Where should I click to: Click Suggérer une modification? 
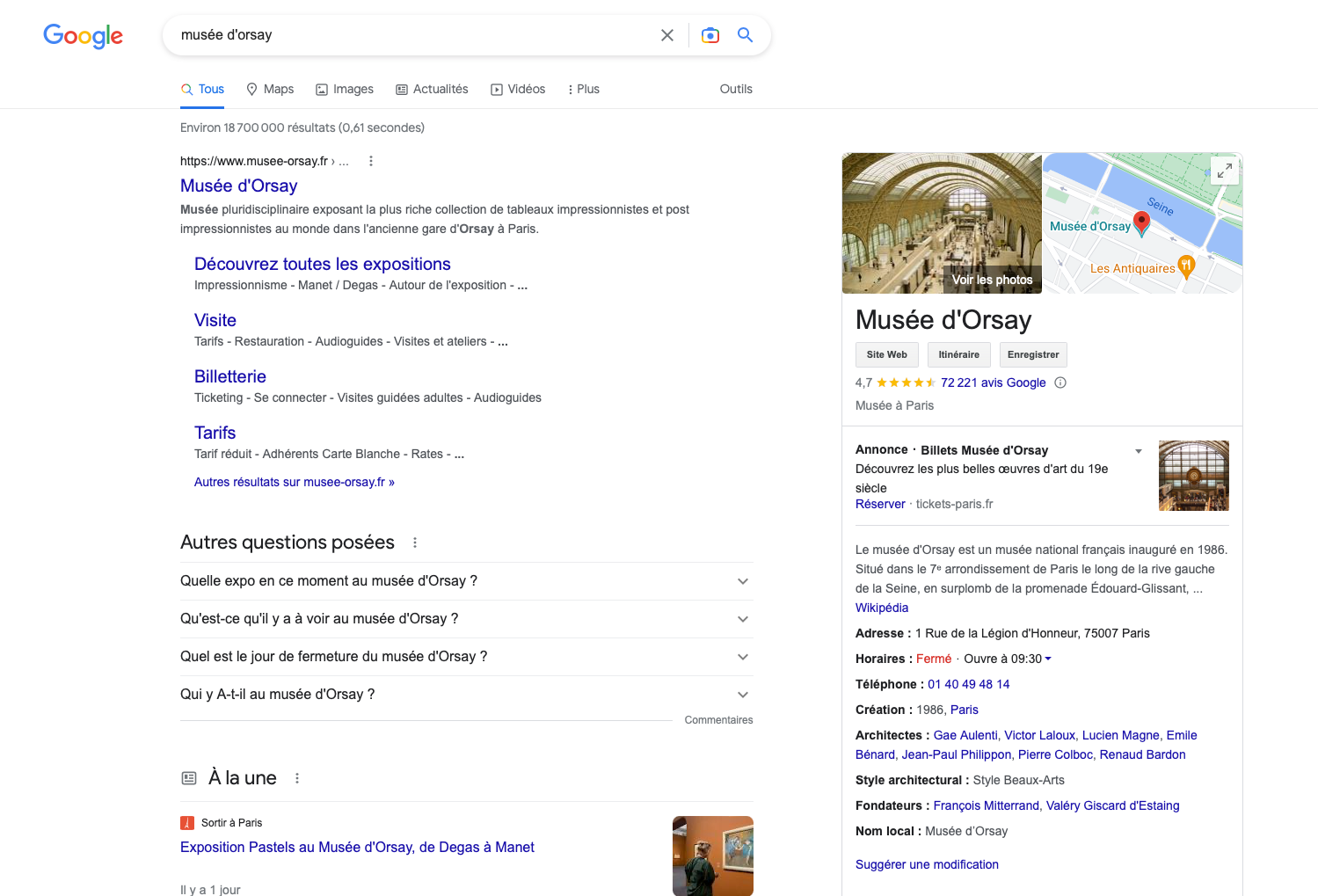tap(927, 864)
